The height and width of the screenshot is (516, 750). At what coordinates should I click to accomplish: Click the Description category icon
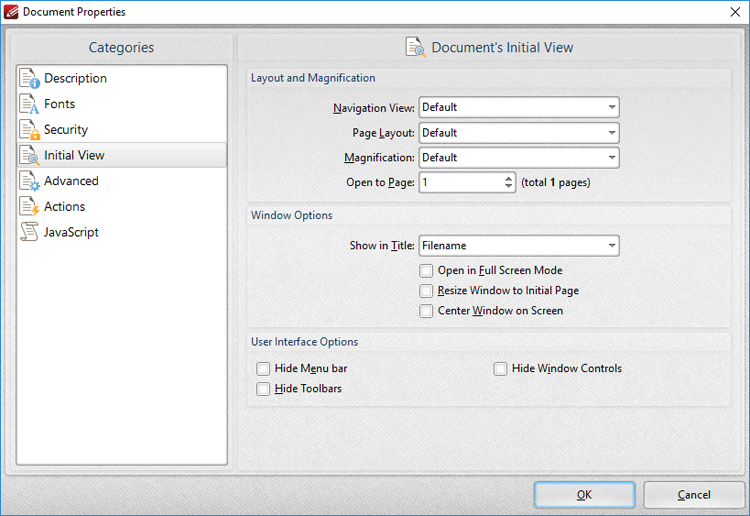(x=30, y=78)
